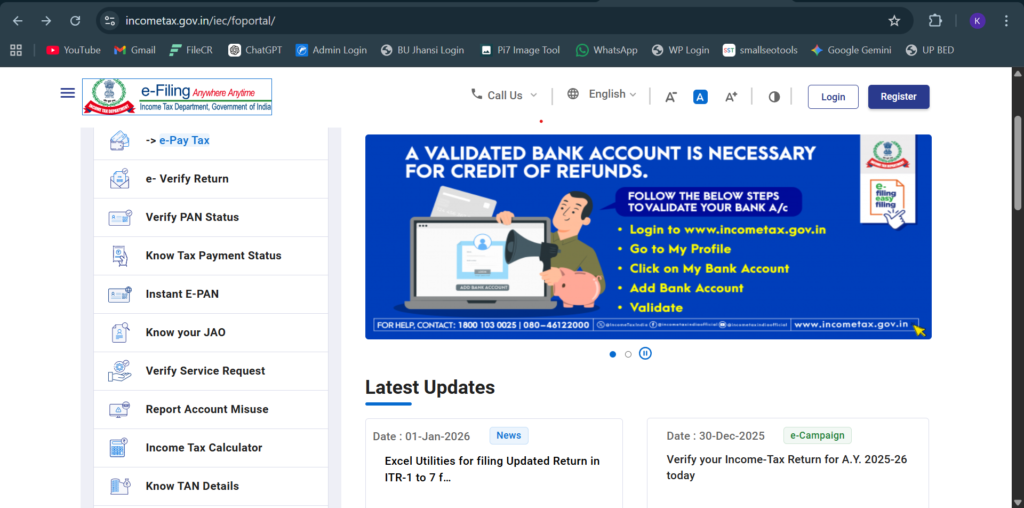The image size is (1024, 508).
Task: Click the Verify PAN Status card icon
Action: click(120, 217)
